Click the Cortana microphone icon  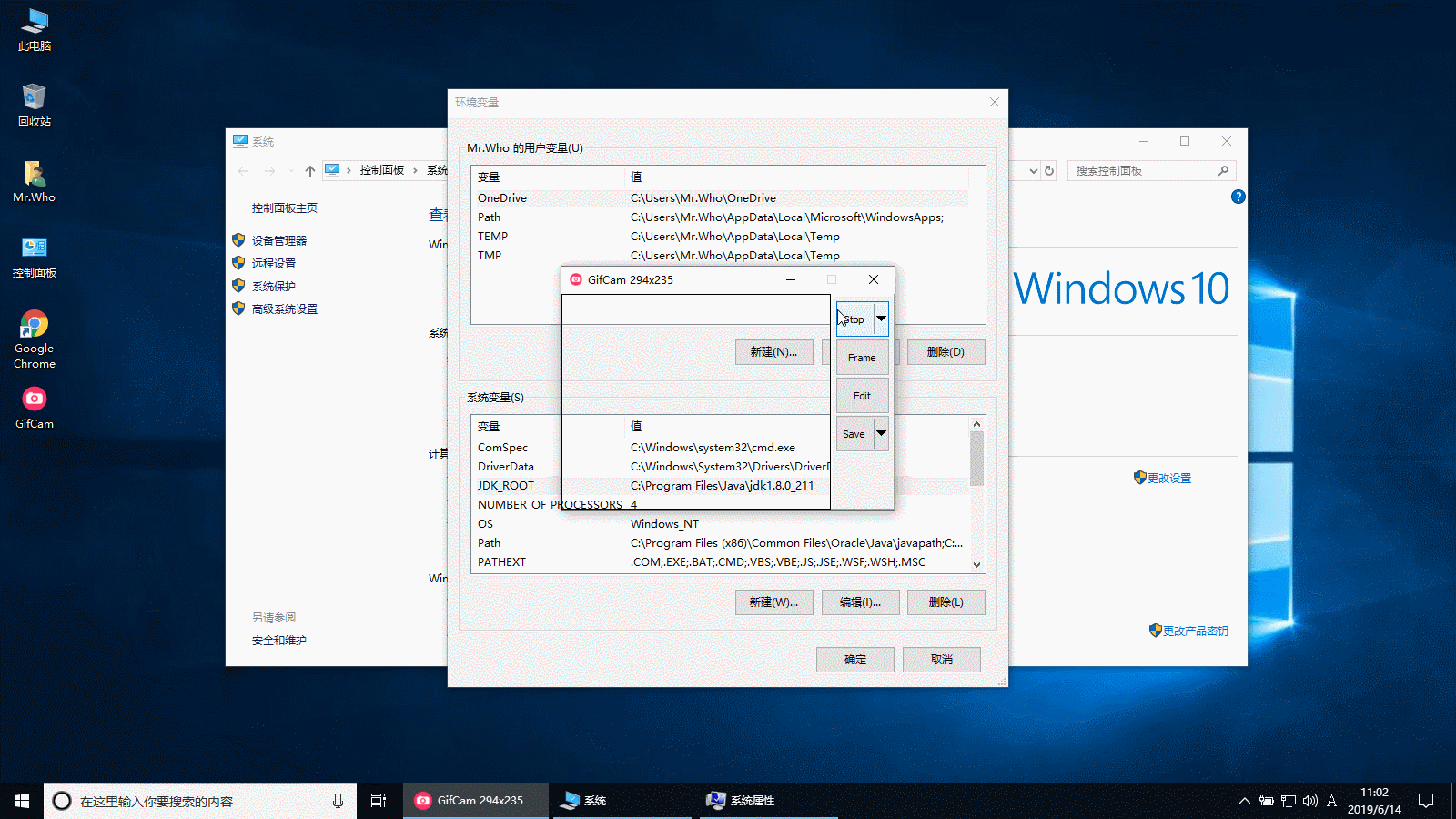(x=338, y=801)
